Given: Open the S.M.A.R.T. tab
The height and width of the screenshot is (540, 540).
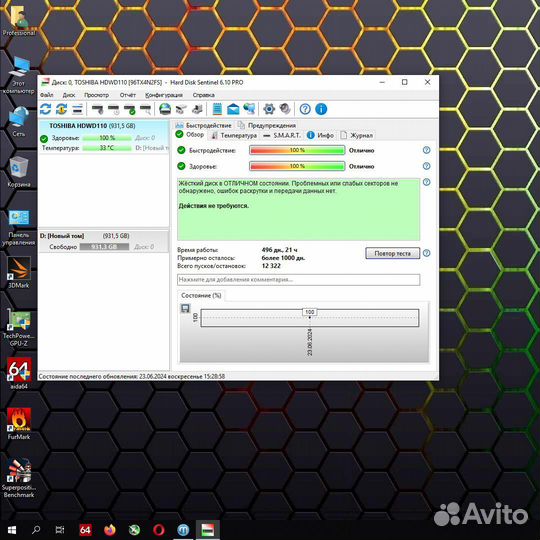Looking at the screenshot, I should click(282, 135).
